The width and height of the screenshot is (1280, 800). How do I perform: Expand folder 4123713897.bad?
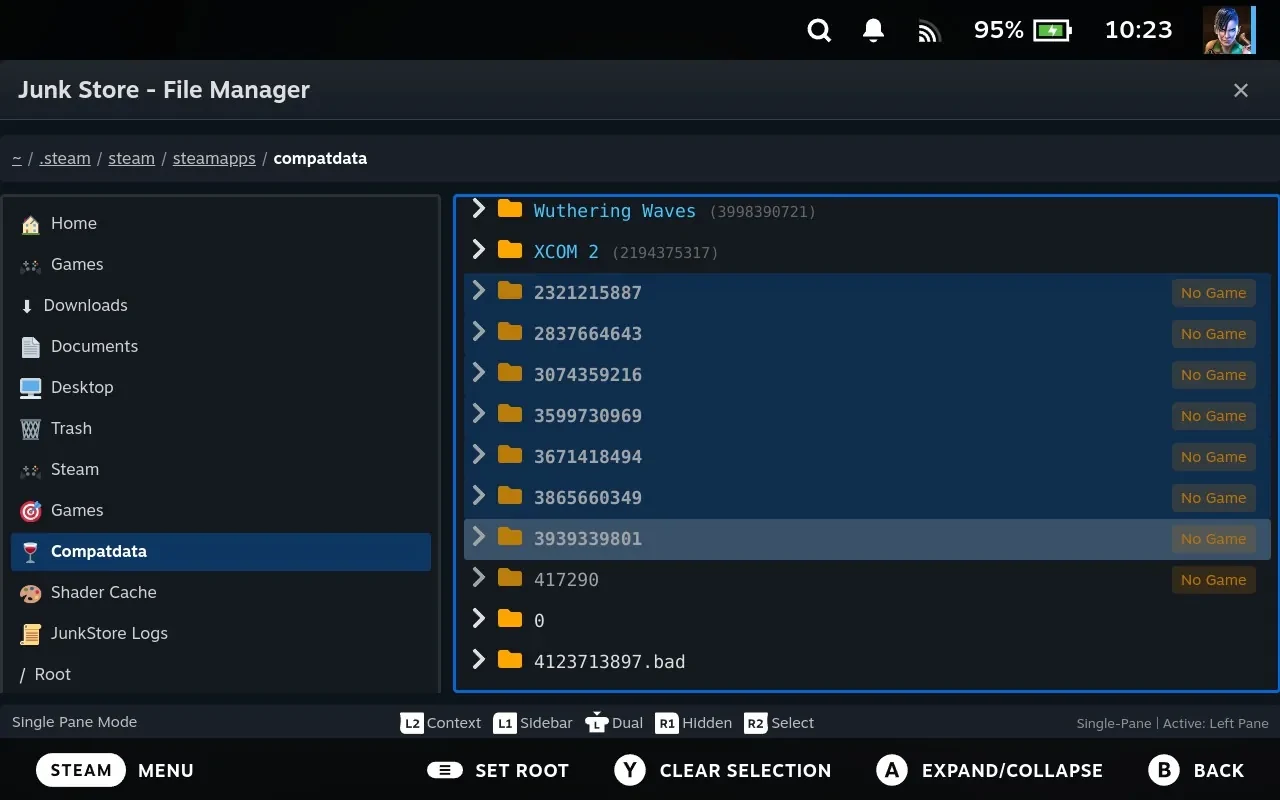point(479,659)
